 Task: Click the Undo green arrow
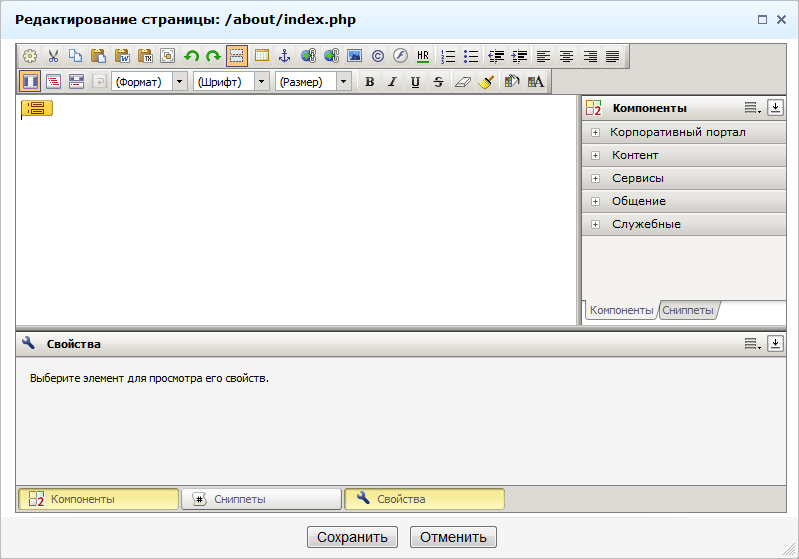[191, 56]
